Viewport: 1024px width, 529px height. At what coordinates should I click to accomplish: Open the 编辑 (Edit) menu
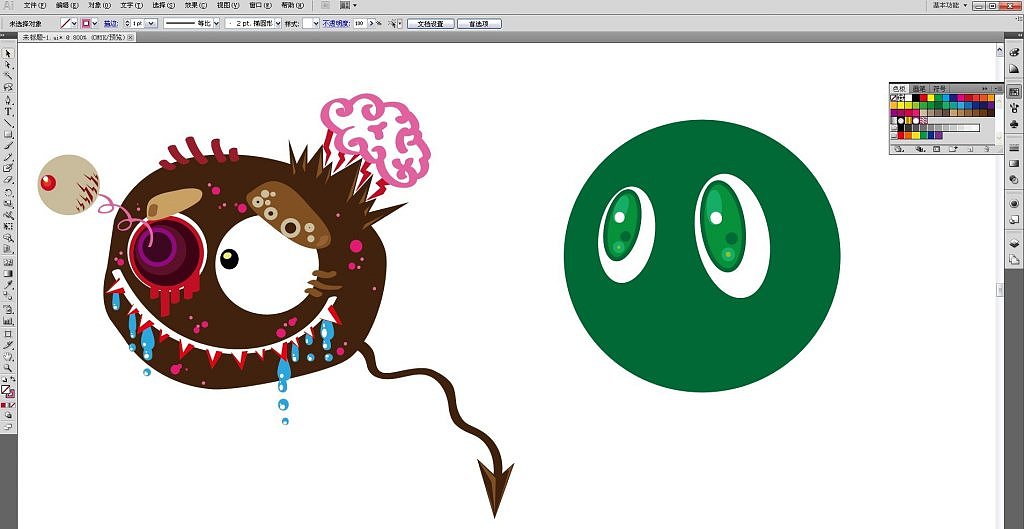(x=67, y=5)
